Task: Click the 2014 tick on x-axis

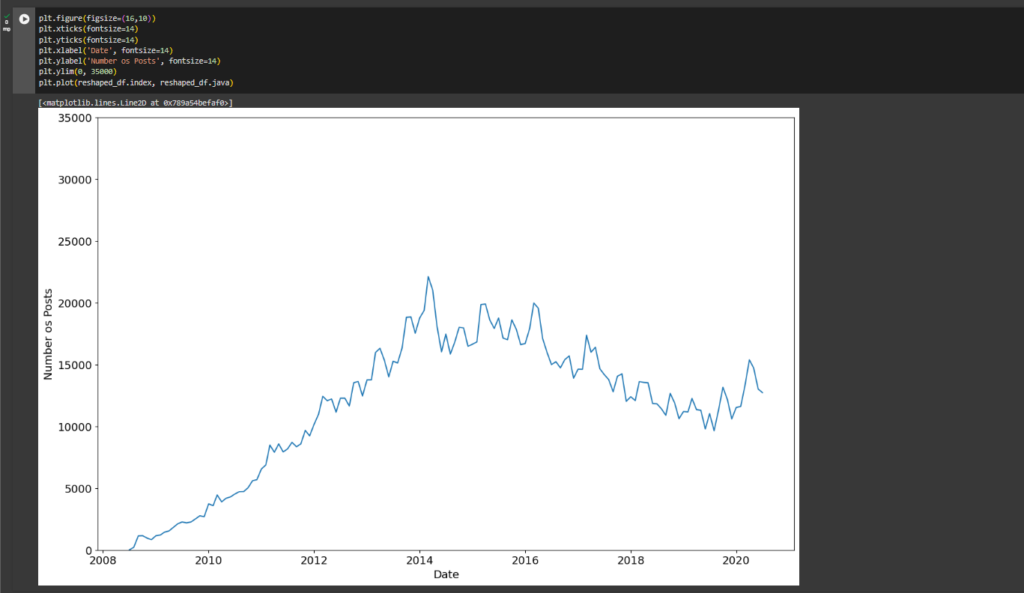Action: [420, 560]
